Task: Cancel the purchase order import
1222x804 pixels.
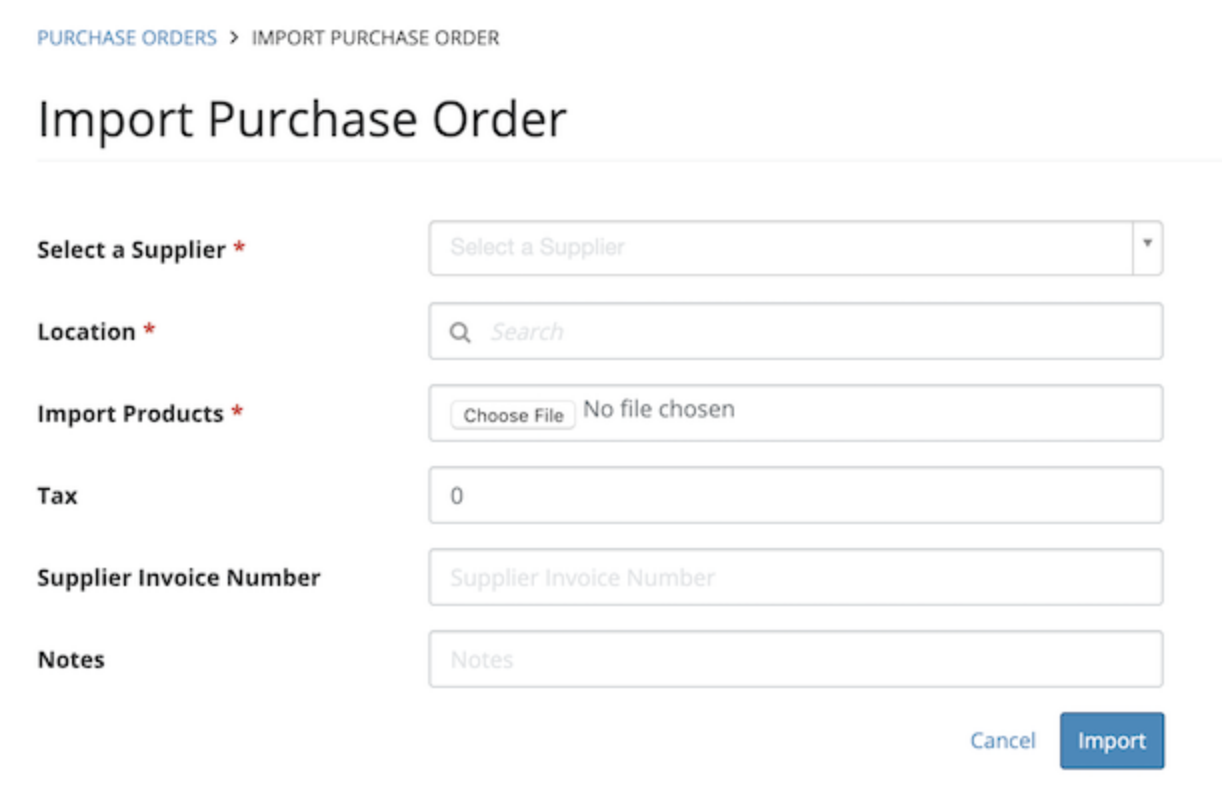Action: [1002, 741]
